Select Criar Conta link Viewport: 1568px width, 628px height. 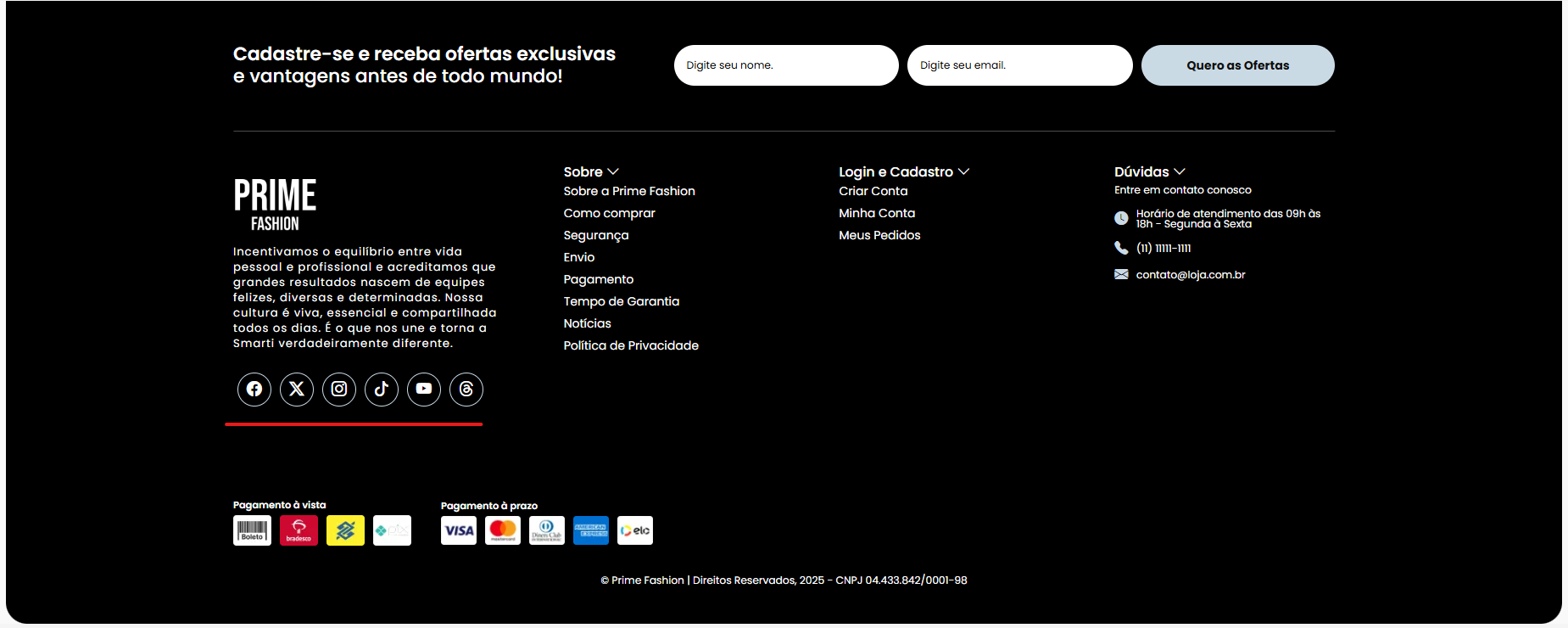click(x=873, y=191)
